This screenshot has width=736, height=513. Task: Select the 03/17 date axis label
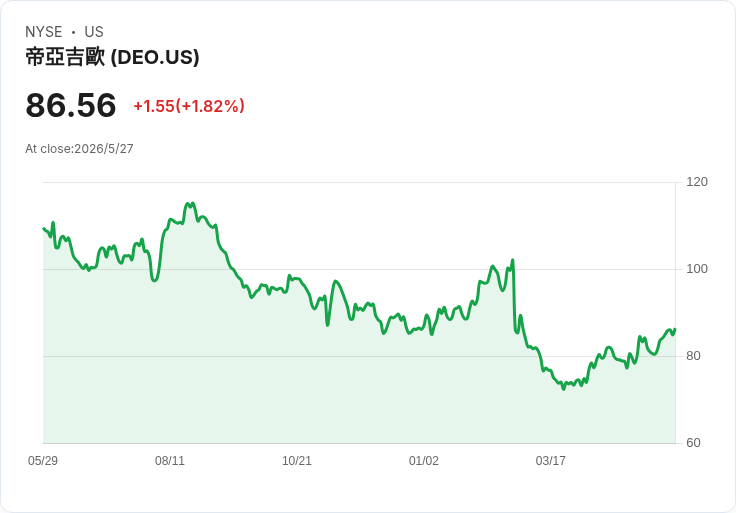551,461
